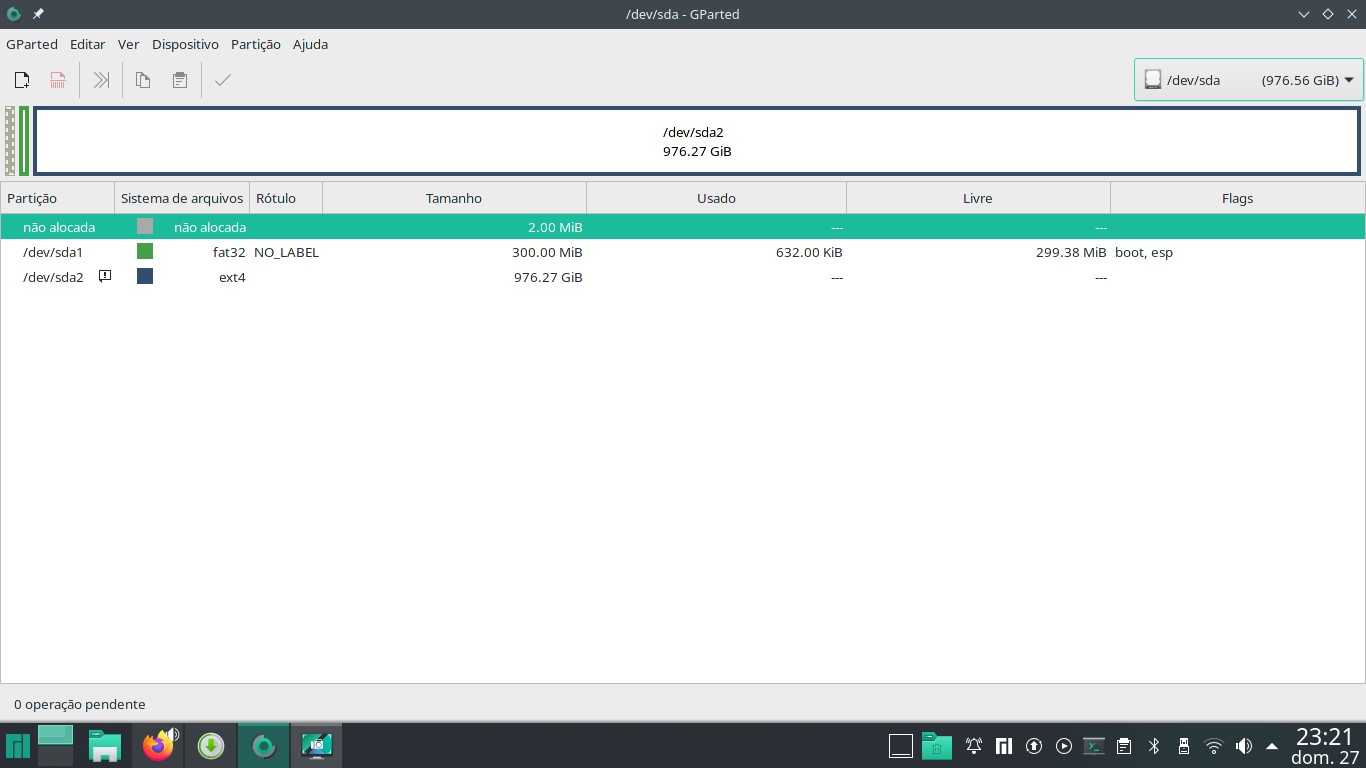1366x768 pixels.
Task: Sort by the Livre column header
Action: [978, 198]
